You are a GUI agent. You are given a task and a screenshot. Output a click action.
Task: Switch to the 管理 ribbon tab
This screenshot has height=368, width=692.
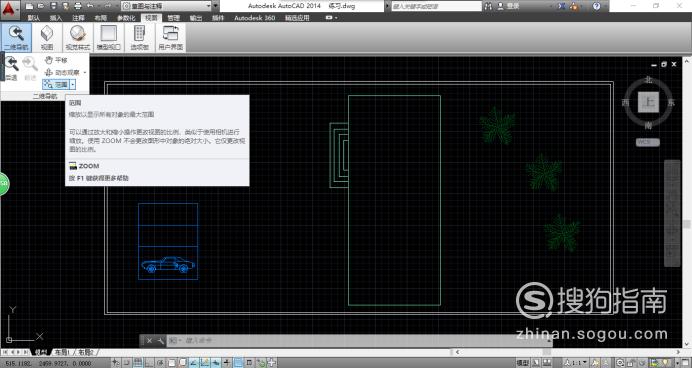(x=173, y=18)
